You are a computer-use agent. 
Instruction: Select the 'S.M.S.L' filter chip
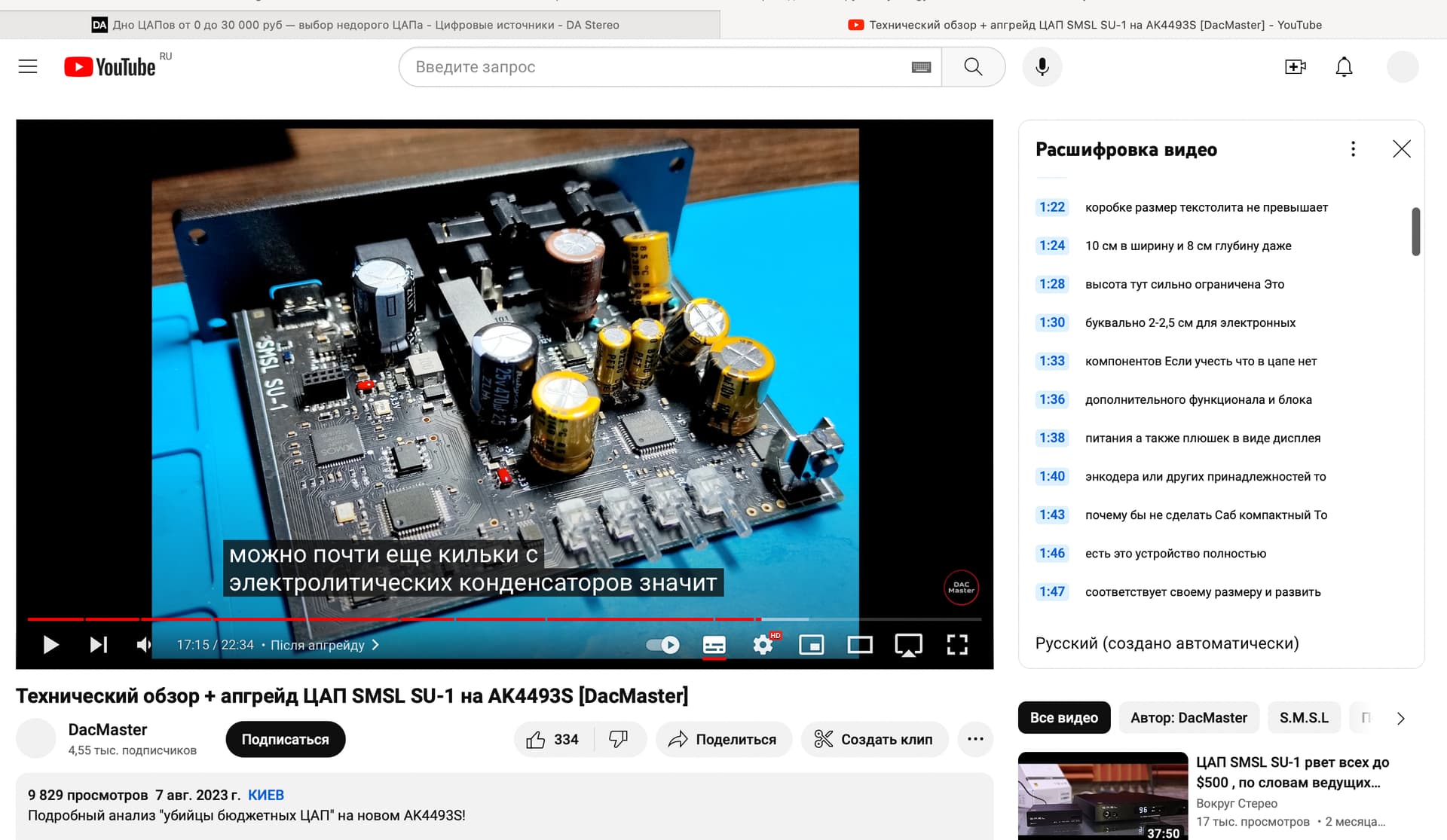tap(1304, 718)
